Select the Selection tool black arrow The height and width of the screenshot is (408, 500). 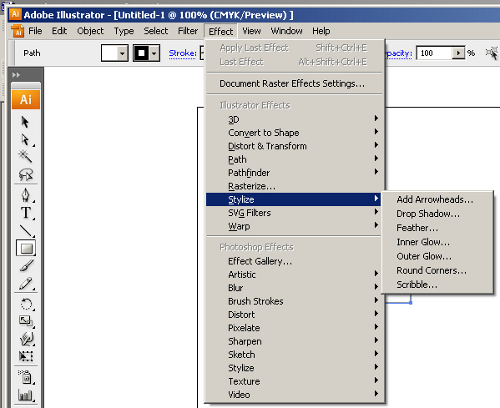pyautogui.click(x=25, y=122)
